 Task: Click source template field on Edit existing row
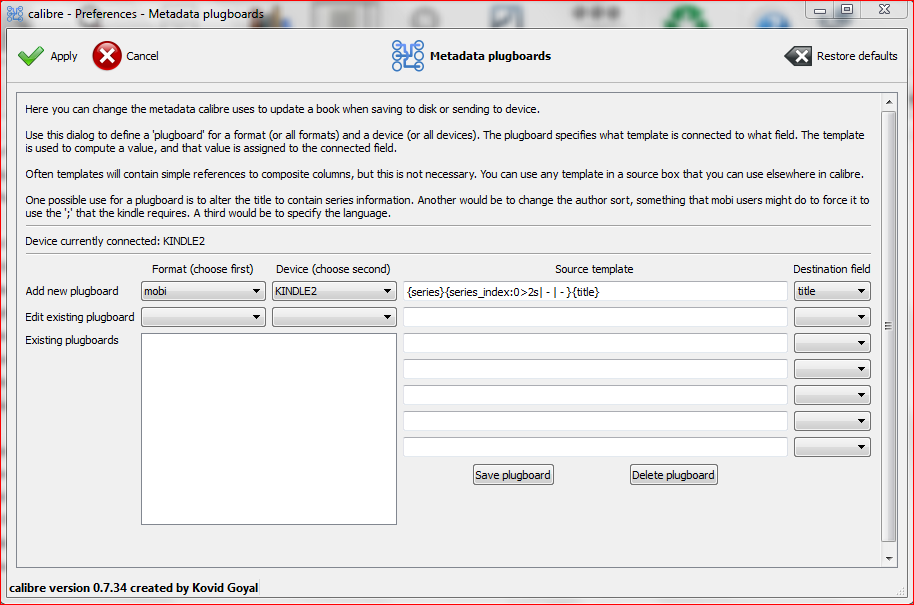coord(595,317)
